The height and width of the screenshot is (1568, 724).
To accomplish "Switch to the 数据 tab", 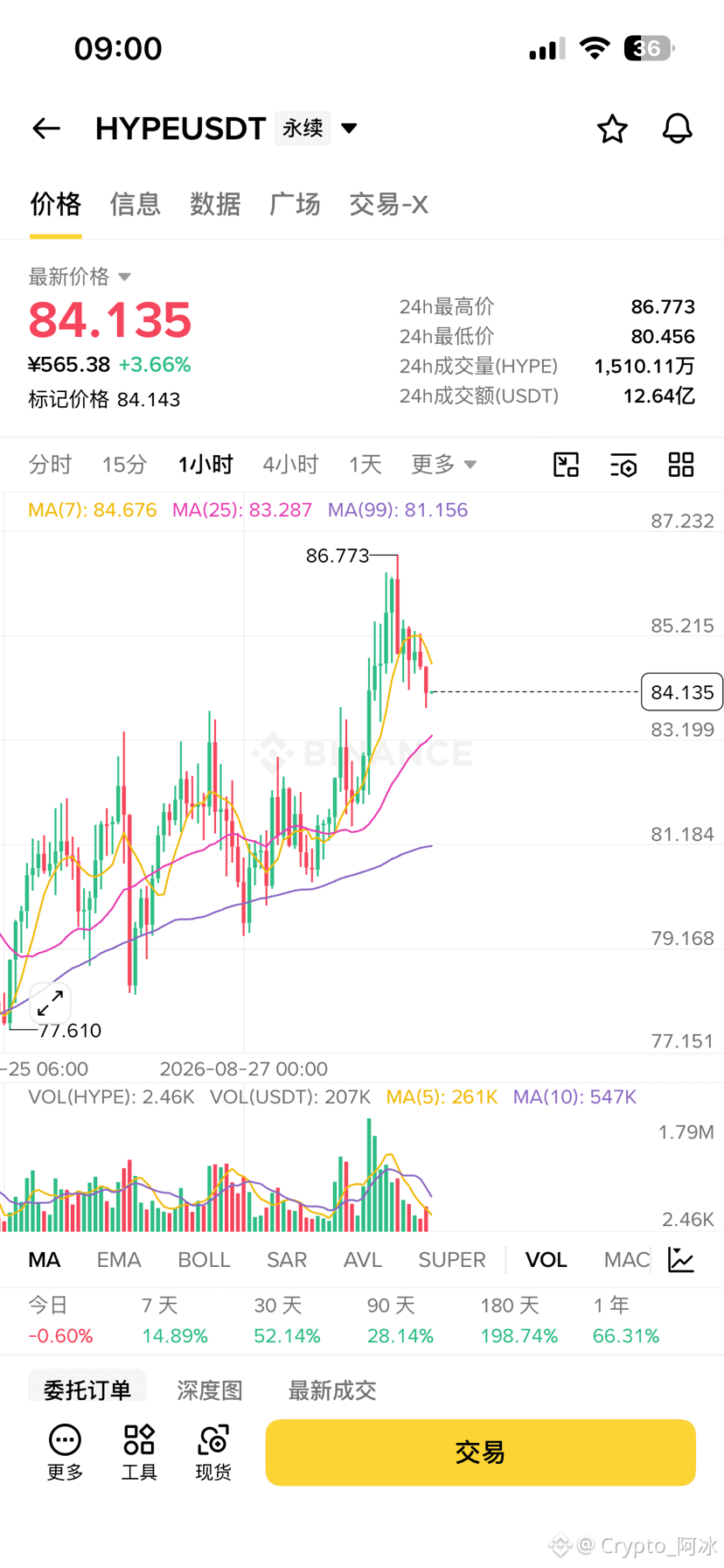I will click(215, 205).
